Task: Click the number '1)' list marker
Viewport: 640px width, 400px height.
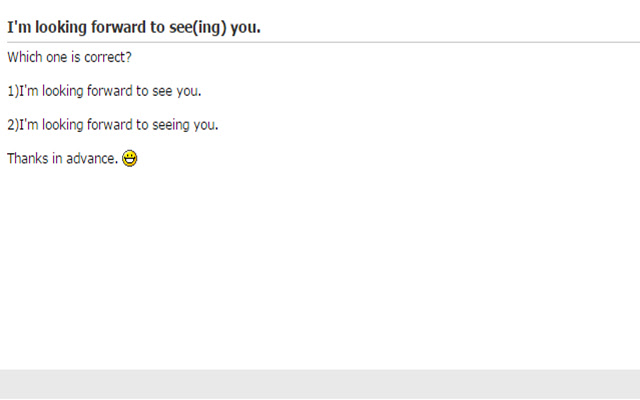Action: coord(13,91)
